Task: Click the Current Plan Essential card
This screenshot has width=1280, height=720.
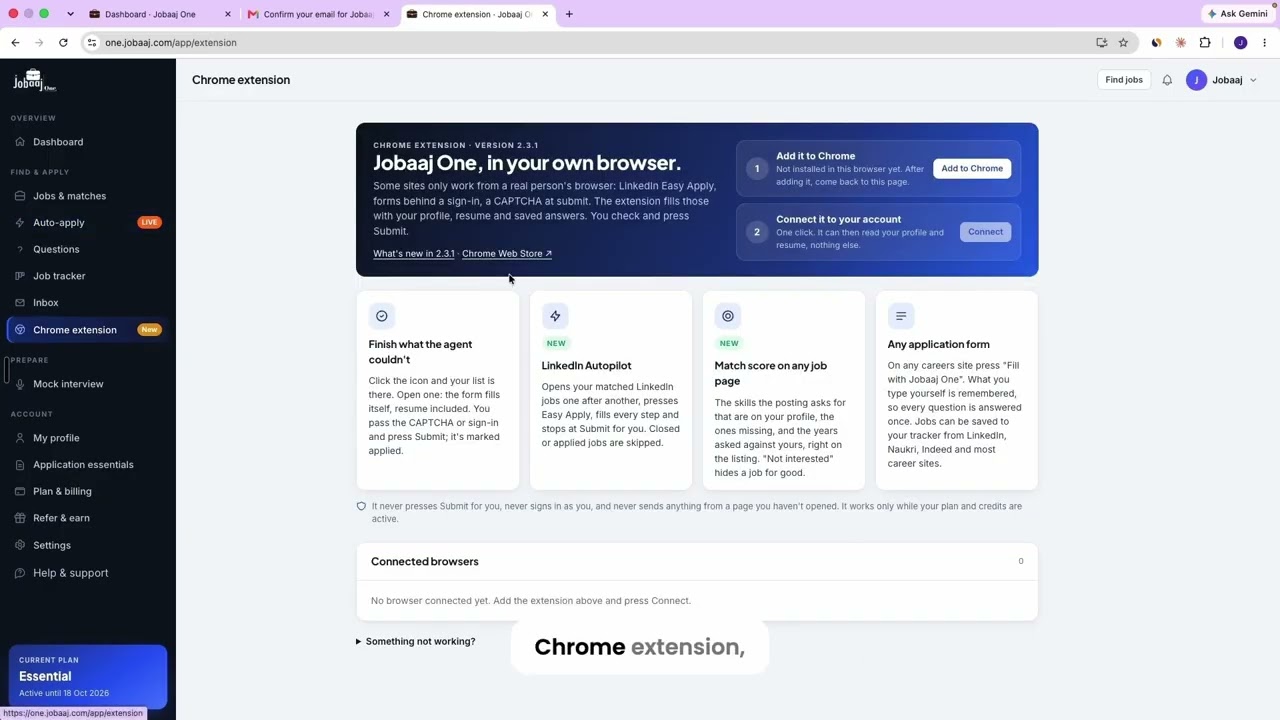Action: coord(88,676)
